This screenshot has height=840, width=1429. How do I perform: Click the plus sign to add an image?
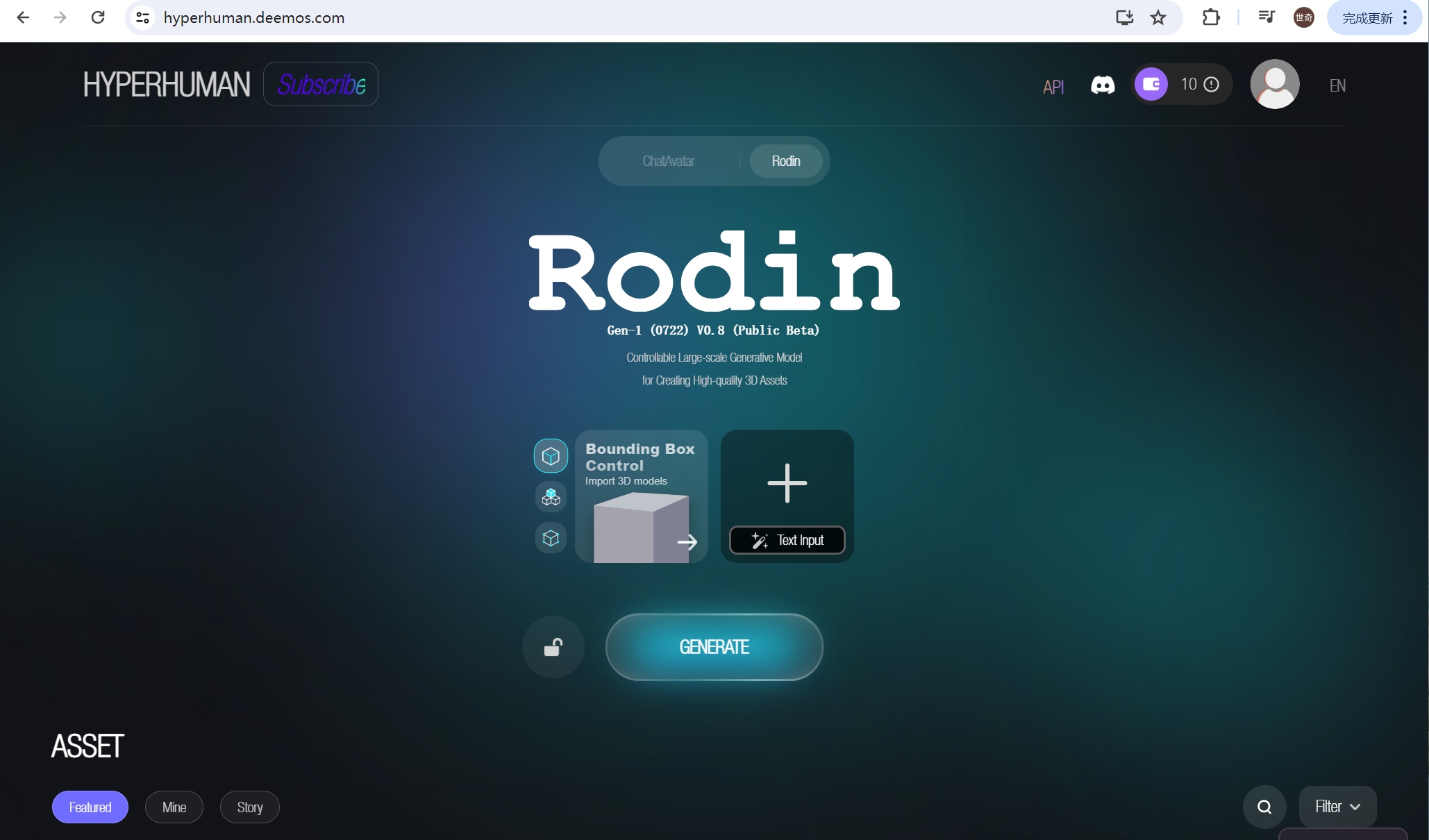pyautogui.click(x=787, y=483)
